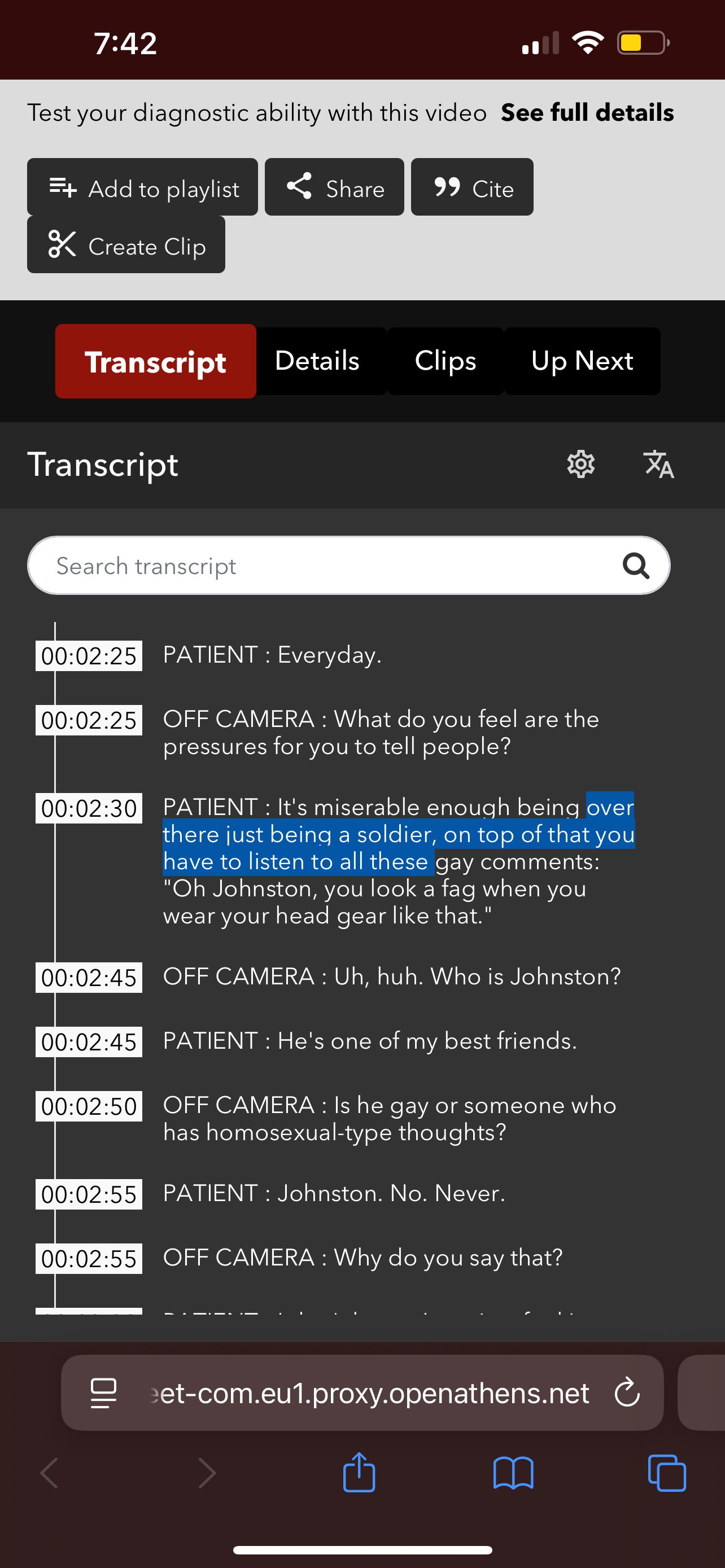Open the Clips tab

pos(445,361)
